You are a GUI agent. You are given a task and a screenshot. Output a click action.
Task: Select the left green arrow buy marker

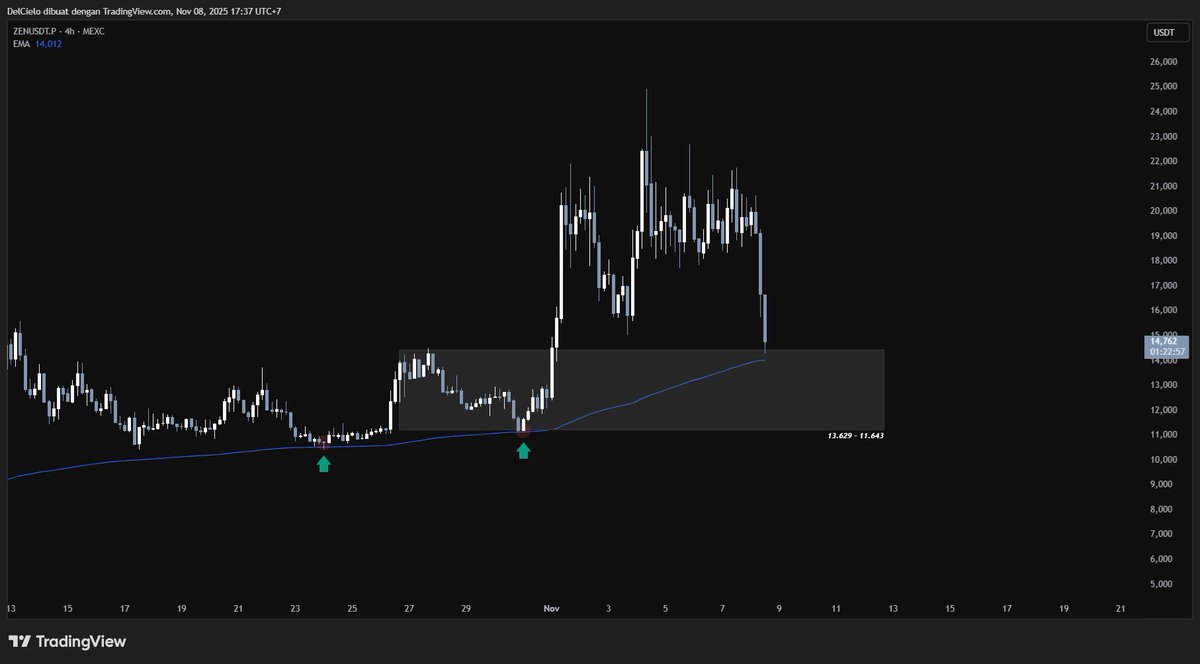point(323,463)
